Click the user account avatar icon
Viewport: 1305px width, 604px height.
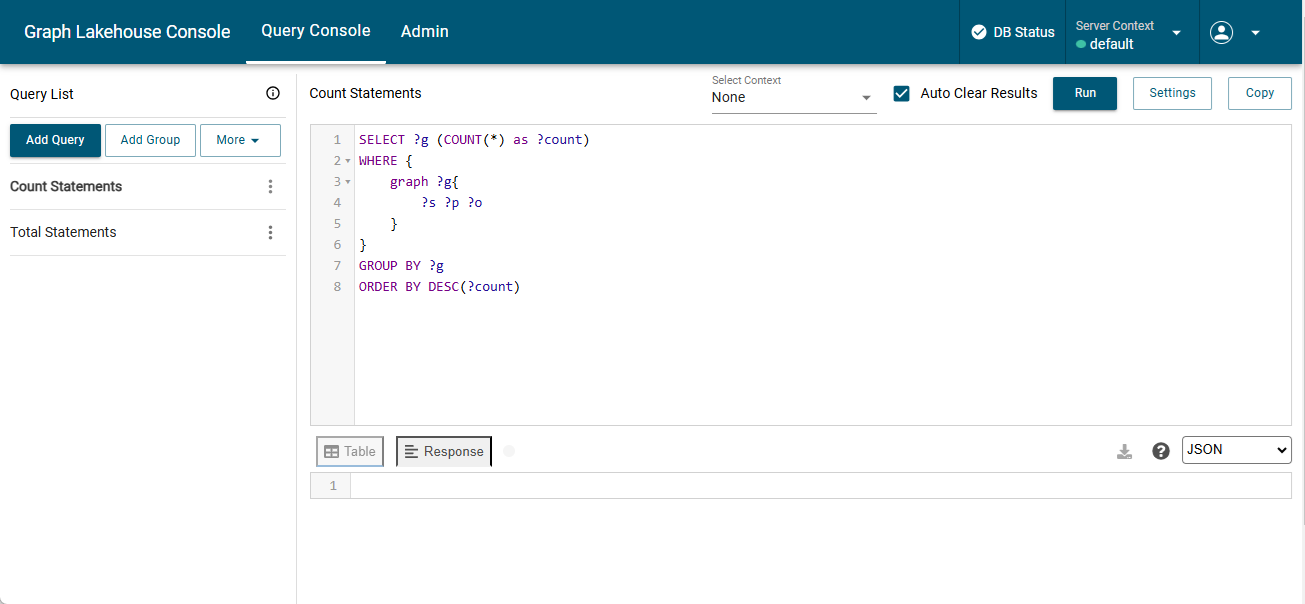coord(1221,32)
